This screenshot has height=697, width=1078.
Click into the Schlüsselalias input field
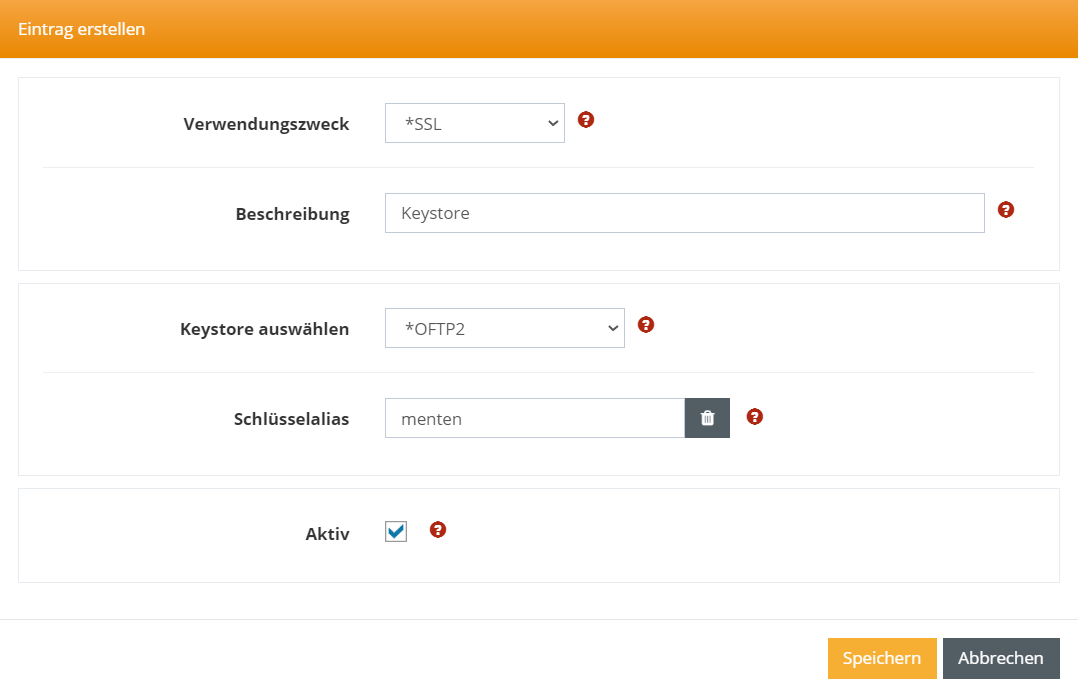click(534, 418)
